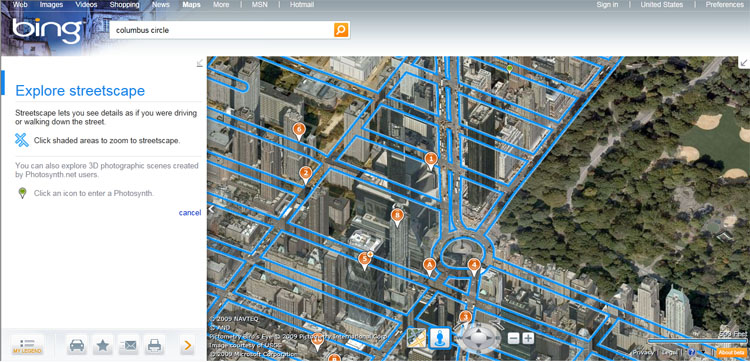
Task: Click Sign in
Action: pyautogui.click(x=607, y=5)
